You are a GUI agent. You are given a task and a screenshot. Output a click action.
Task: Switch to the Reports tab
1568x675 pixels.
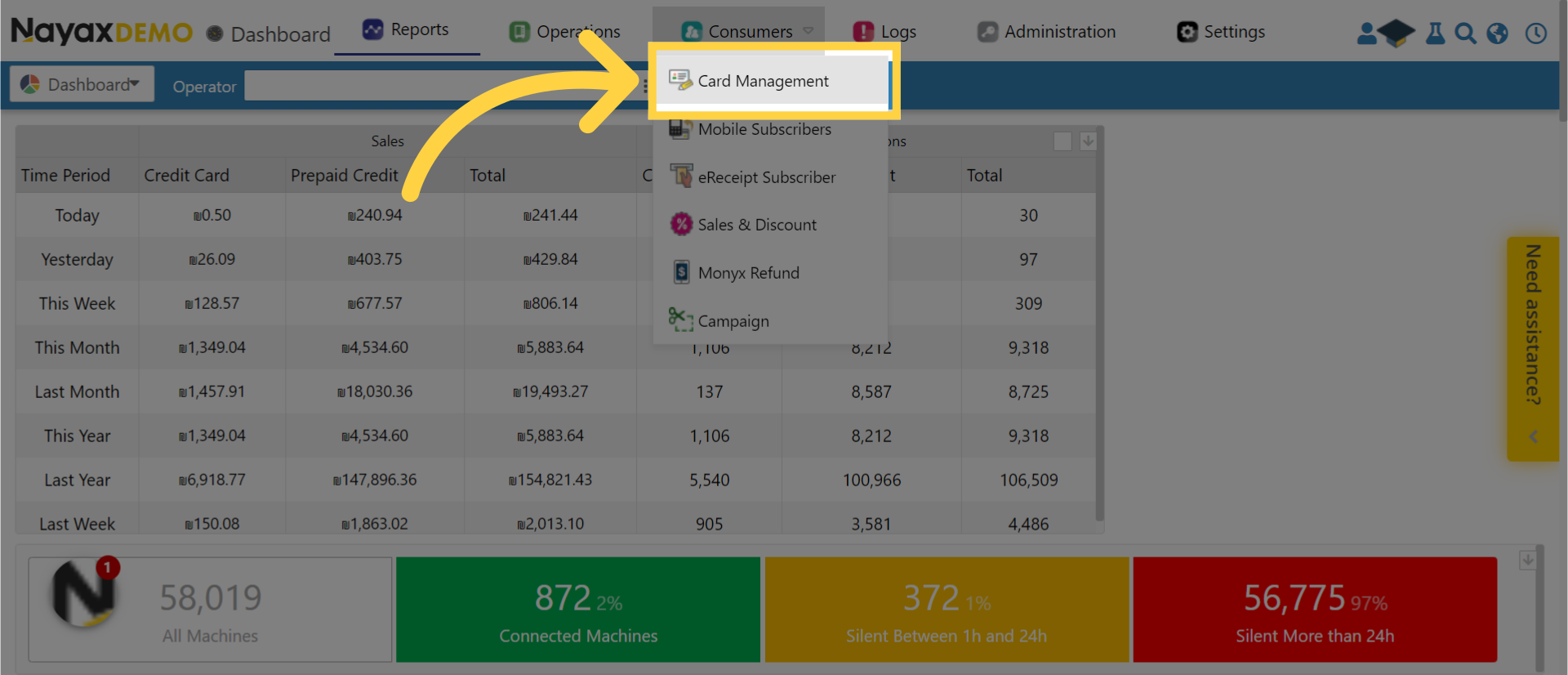(408, 30)
